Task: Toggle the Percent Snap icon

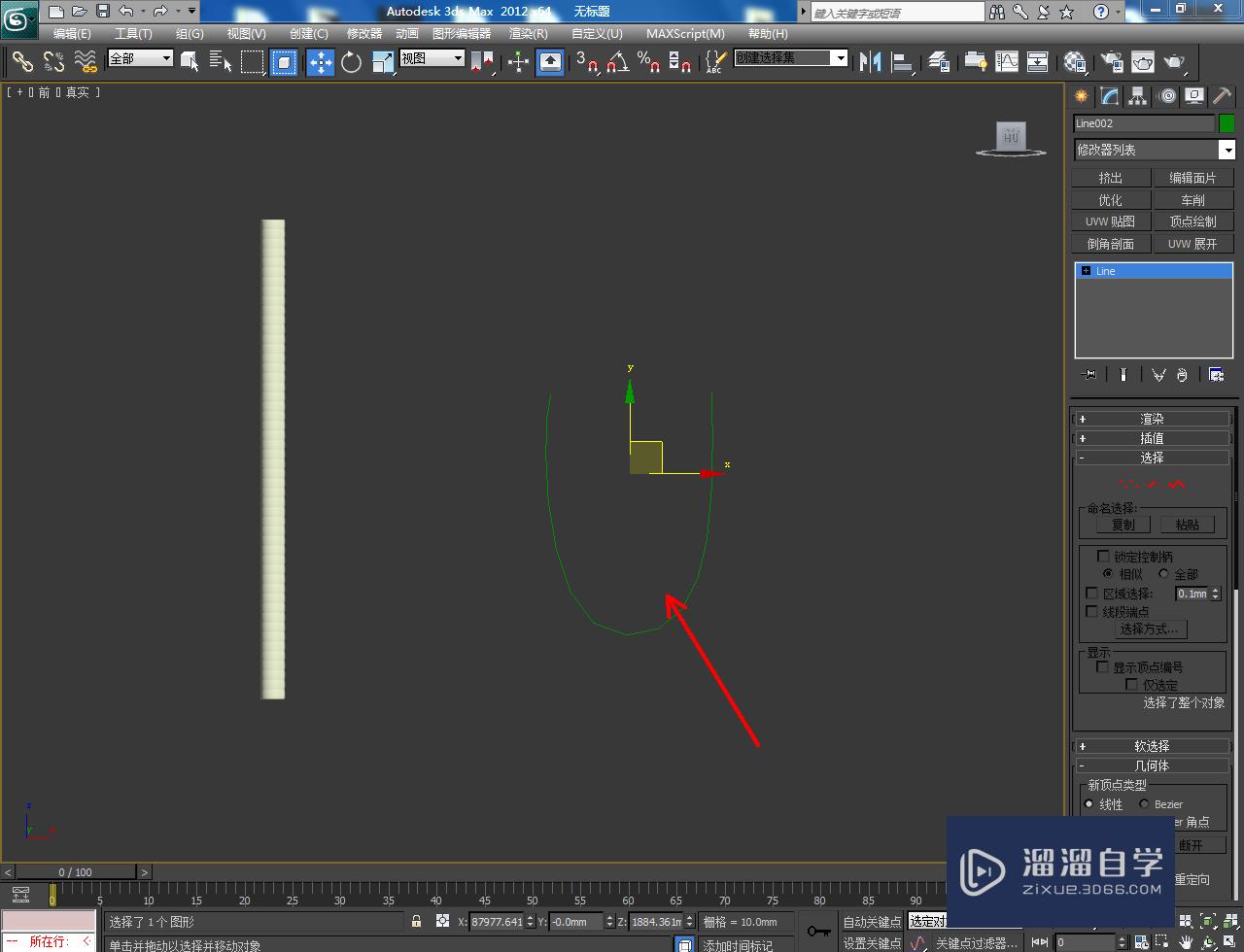Action: (x=648, y=62)
